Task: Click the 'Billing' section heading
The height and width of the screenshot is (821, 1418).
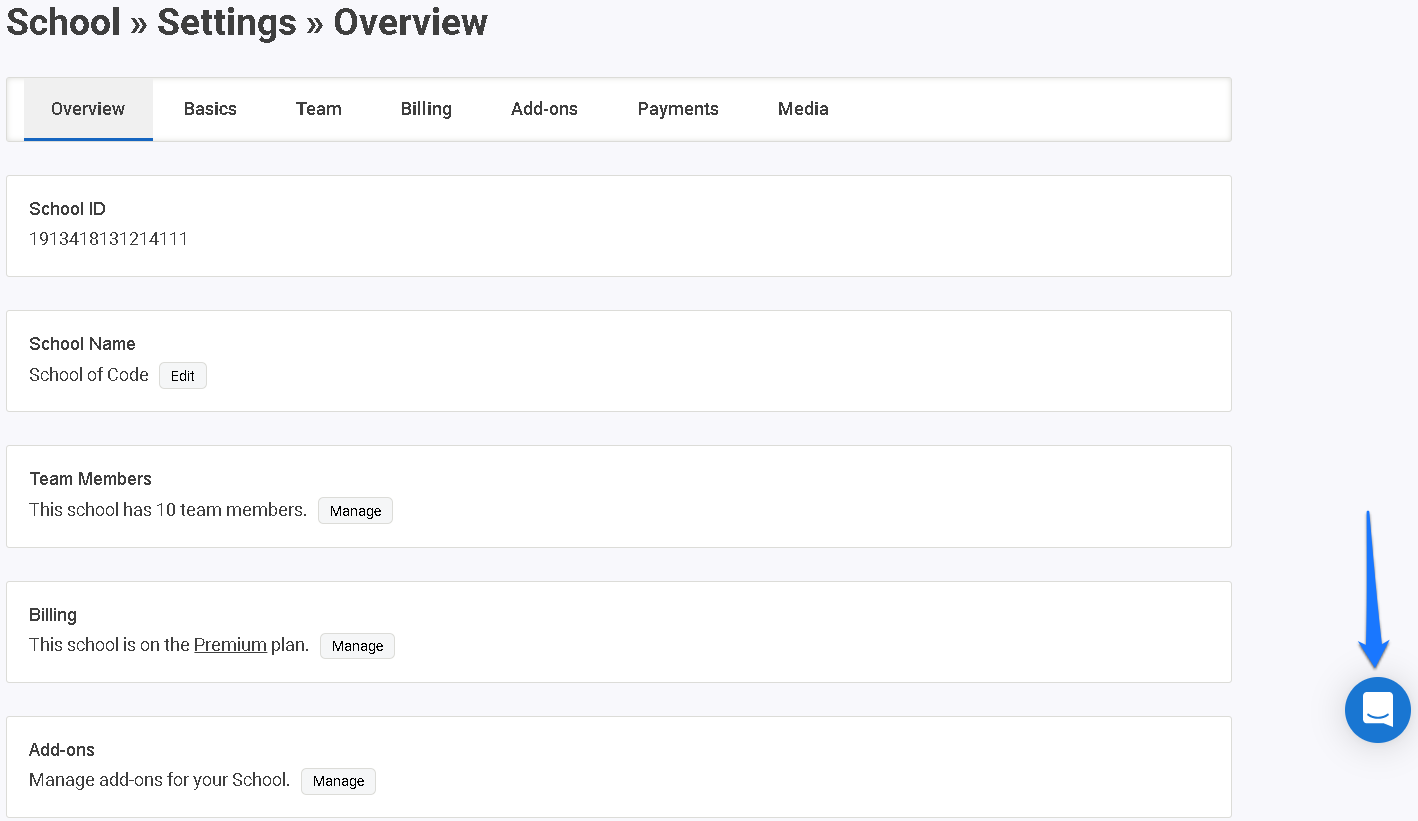Action: point(53,615)
